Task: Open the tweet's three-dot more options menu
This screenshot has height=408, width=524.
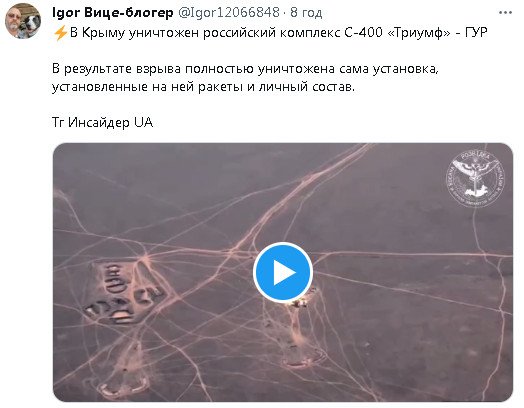Action: (505, 13)
